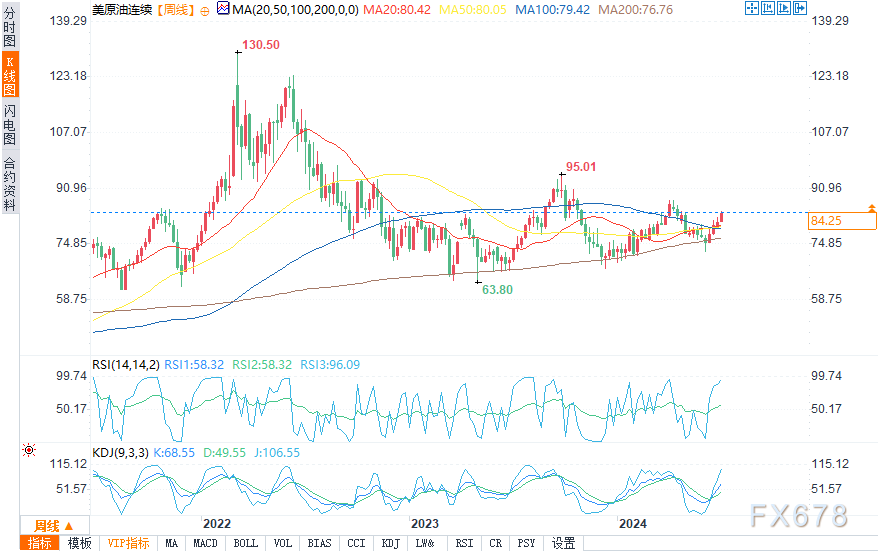
Task: Click the MA(20,50,100,200,0,0) parameters label
Action: coord(295,10)
